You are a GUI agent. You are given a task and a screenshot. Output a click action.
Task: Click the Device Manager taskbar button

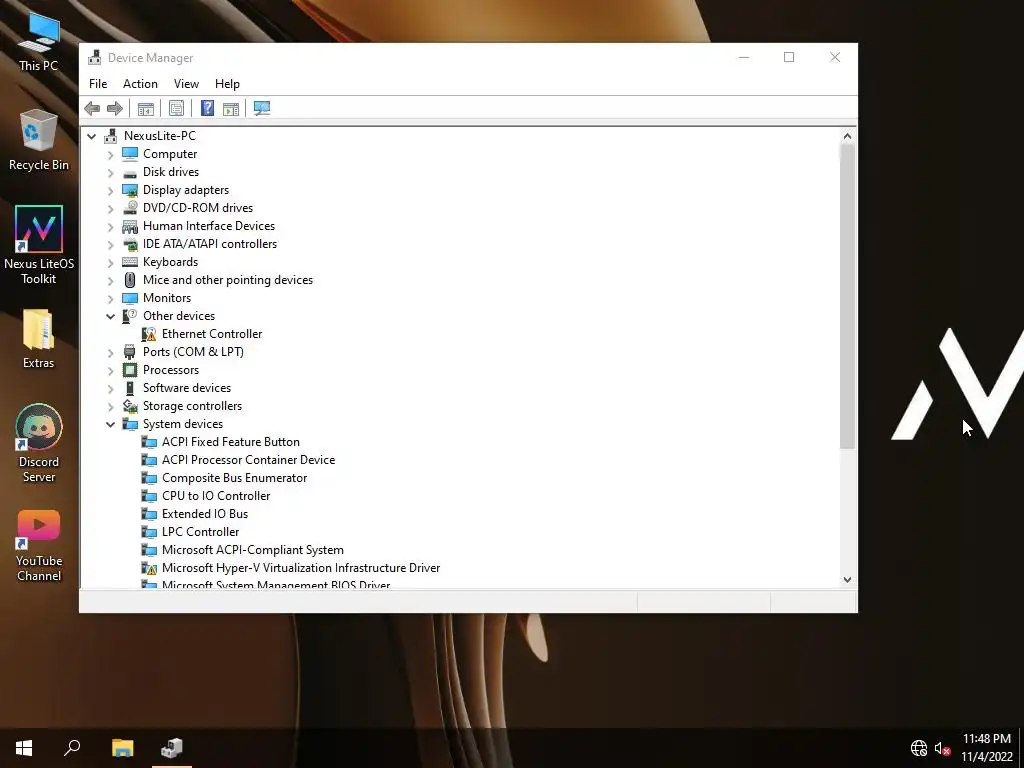[172, 748]
